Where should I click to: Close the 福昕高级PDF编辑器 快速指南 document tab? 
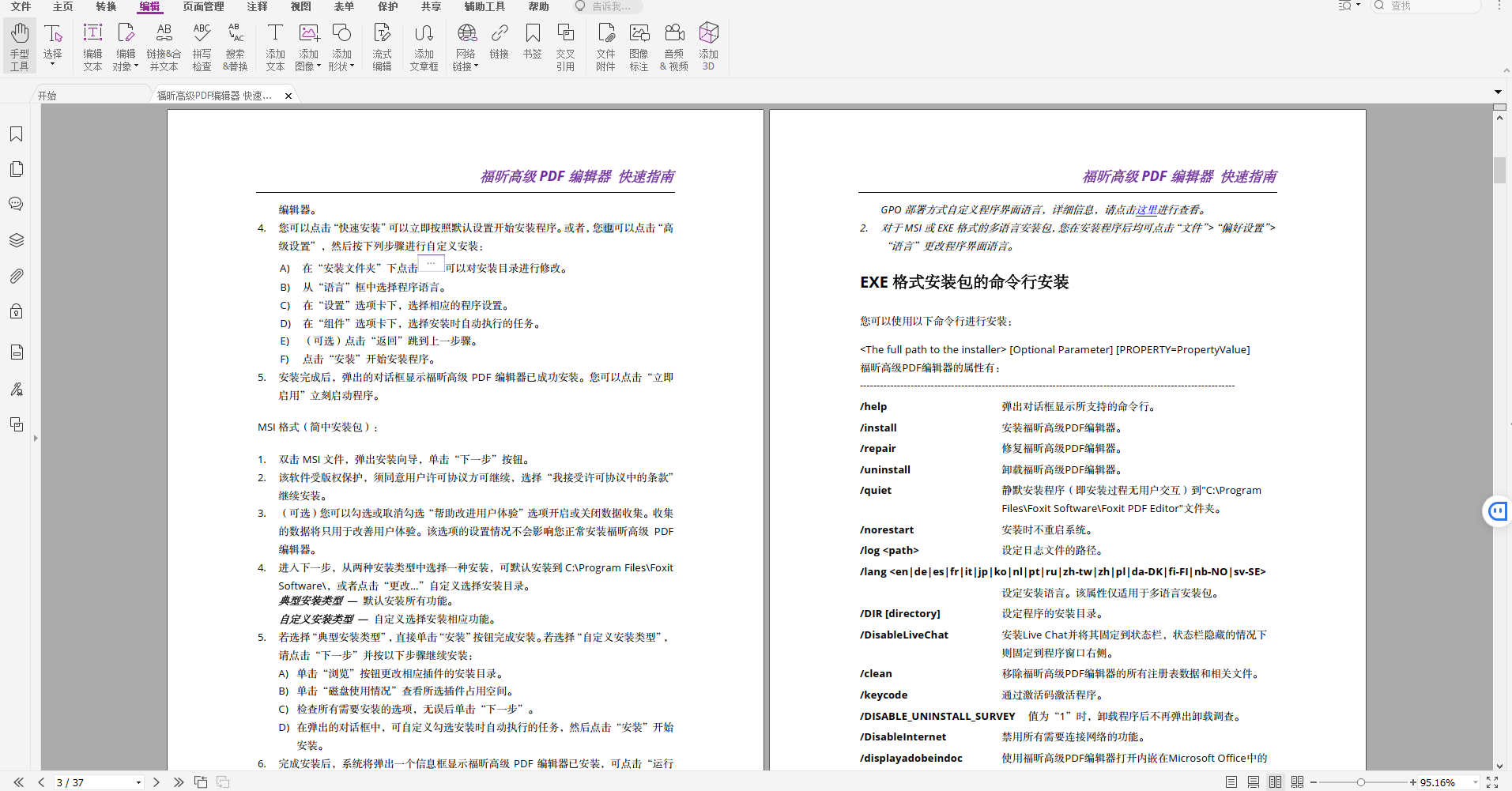click(x=288, y=96)
